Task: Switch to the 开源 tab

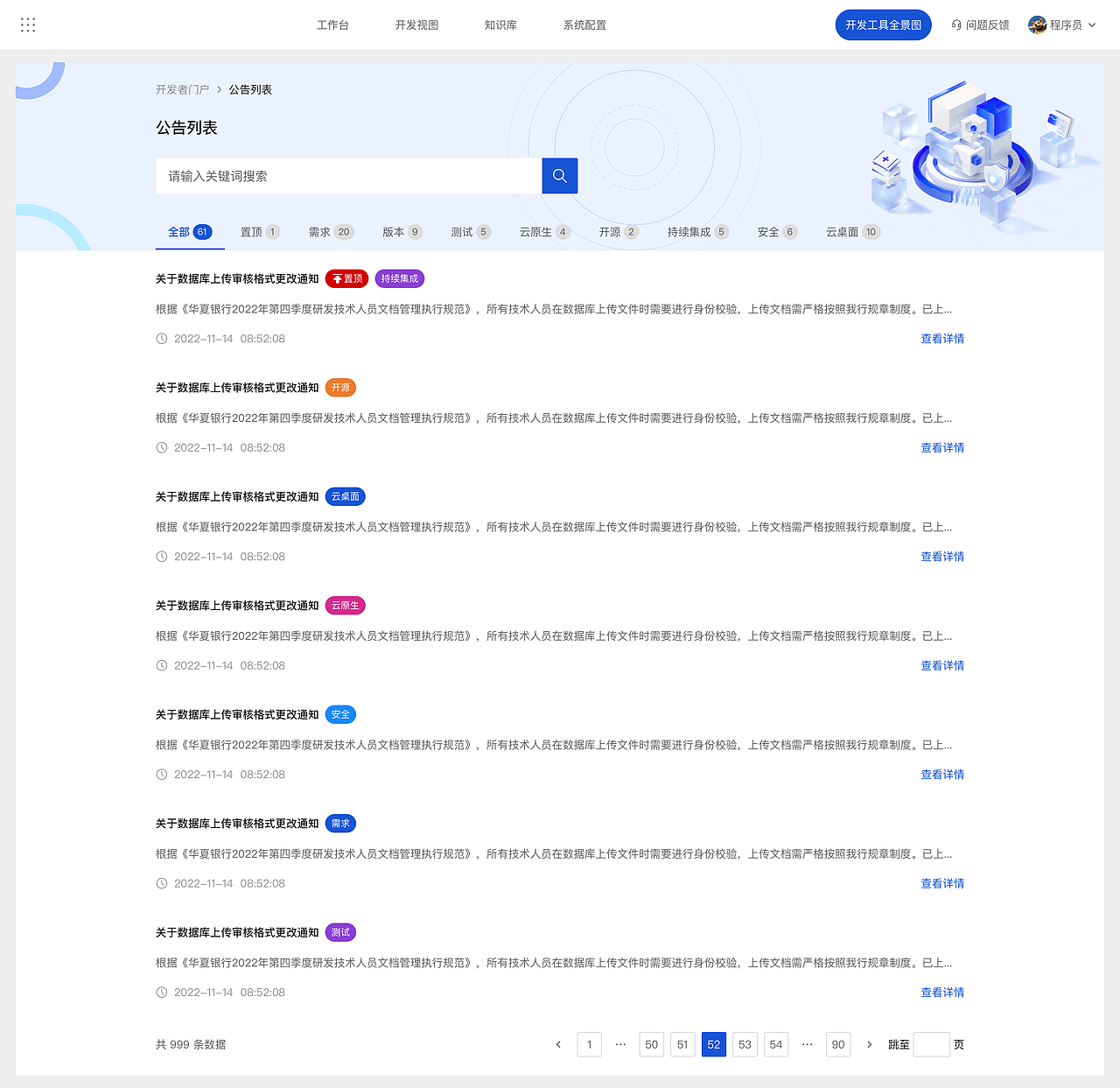Action: (x=619, y=232)
